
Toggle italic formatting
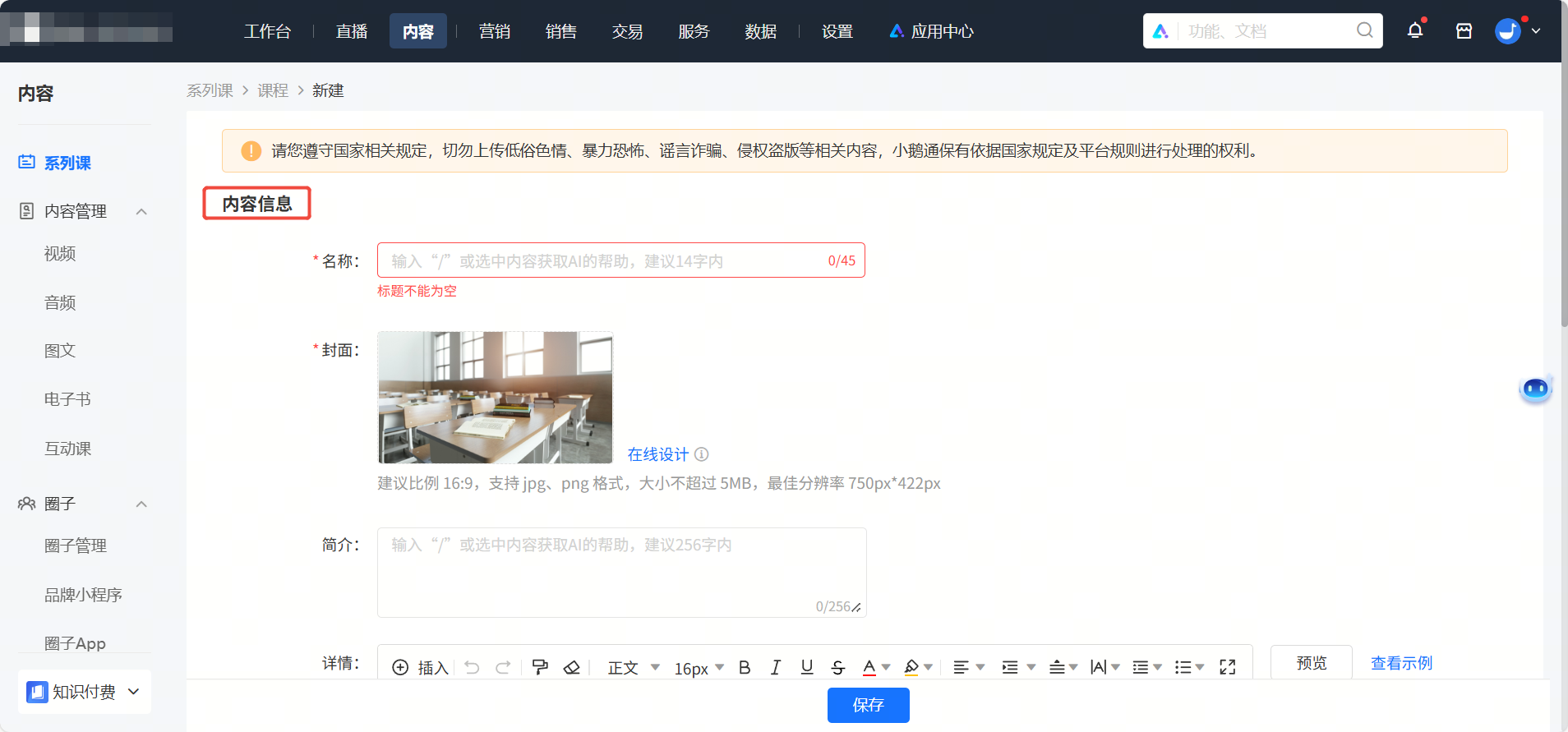pyautogui.click(x=775, y=667)
